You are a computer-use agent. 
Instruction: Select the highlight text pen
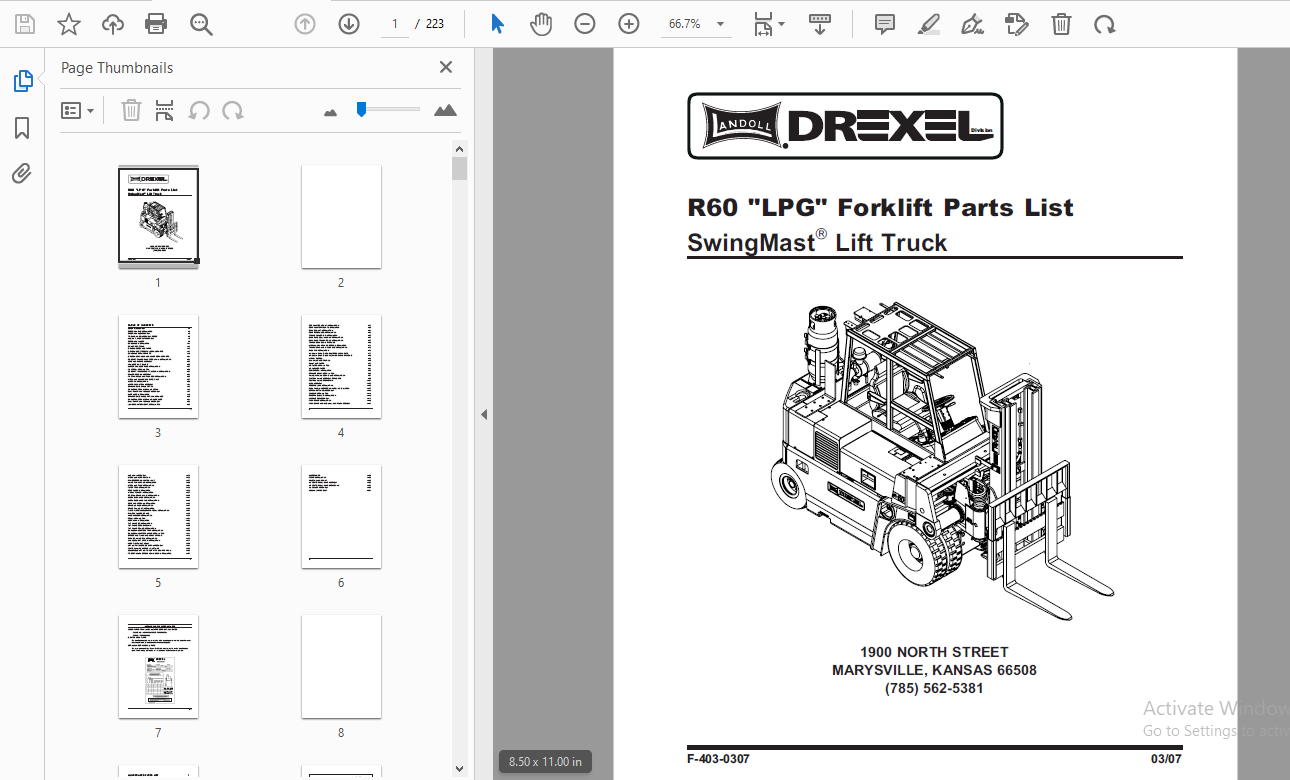coord(929,24)
